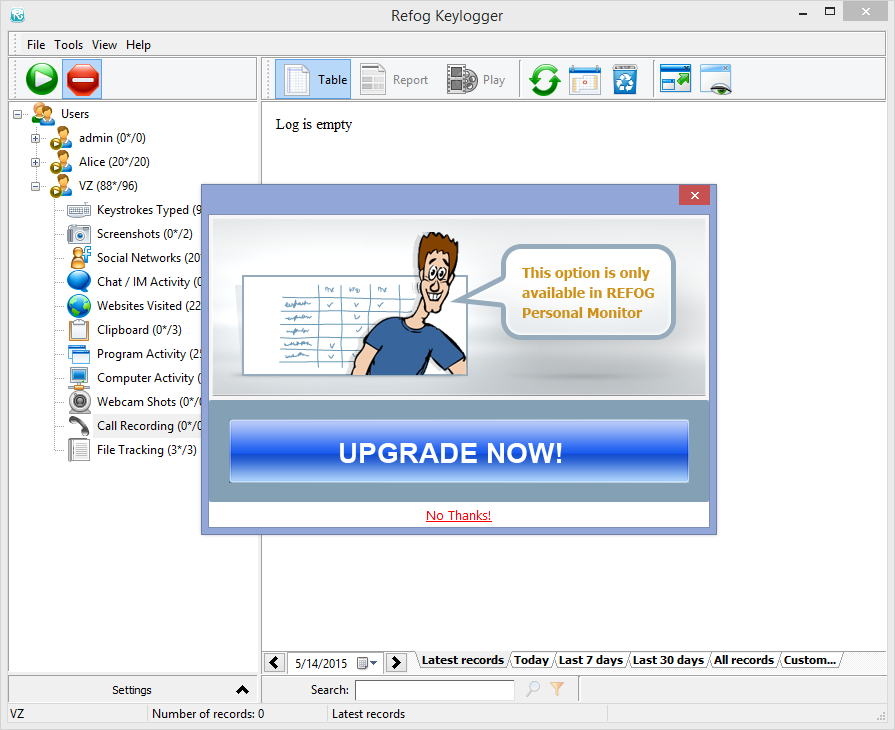Select Websites Visited globe icon
Screen dimensions: 895x730
point(79,306)
